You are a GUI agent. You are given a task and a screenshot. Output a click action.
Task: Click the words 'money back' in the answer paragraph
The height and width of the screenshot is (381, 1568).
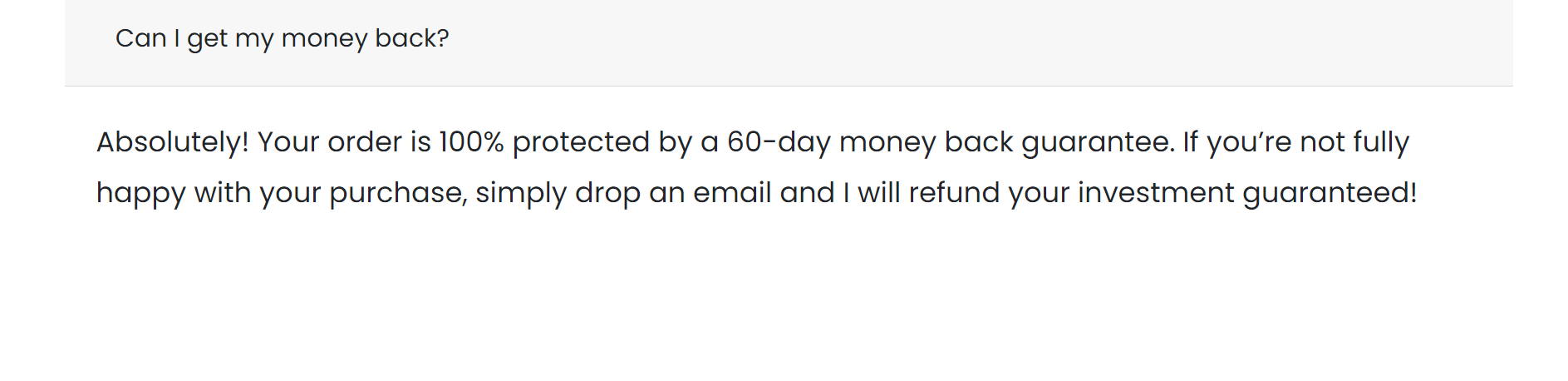[x=927, y=142]
